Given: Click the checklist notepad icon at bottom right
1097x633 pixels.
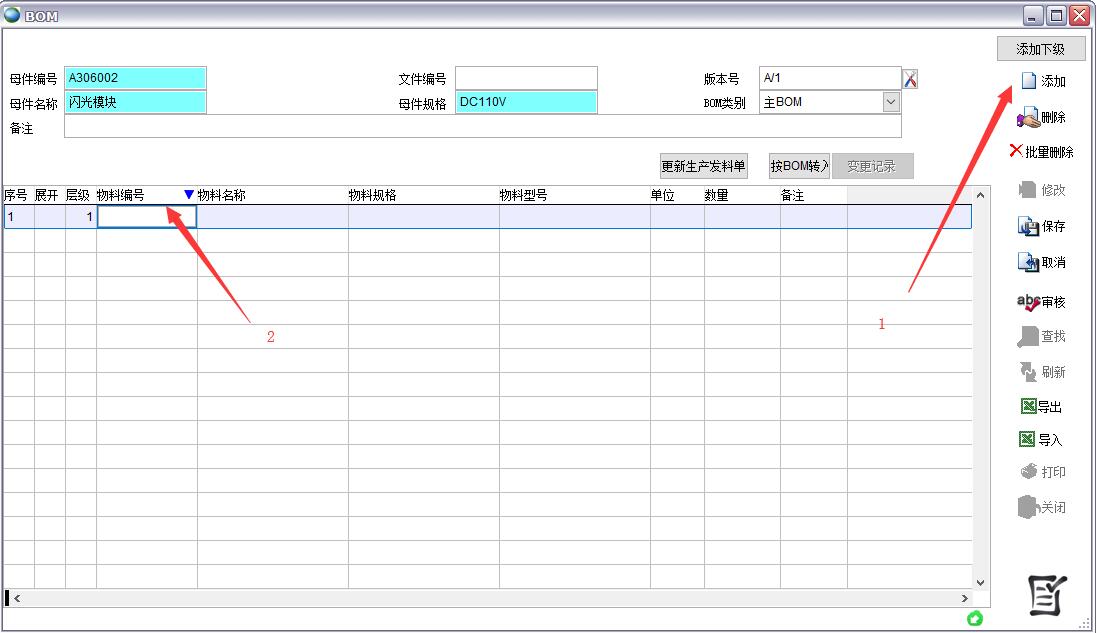Looking at the screenshot, I should pyautogui.click(x=1048, y=596).
